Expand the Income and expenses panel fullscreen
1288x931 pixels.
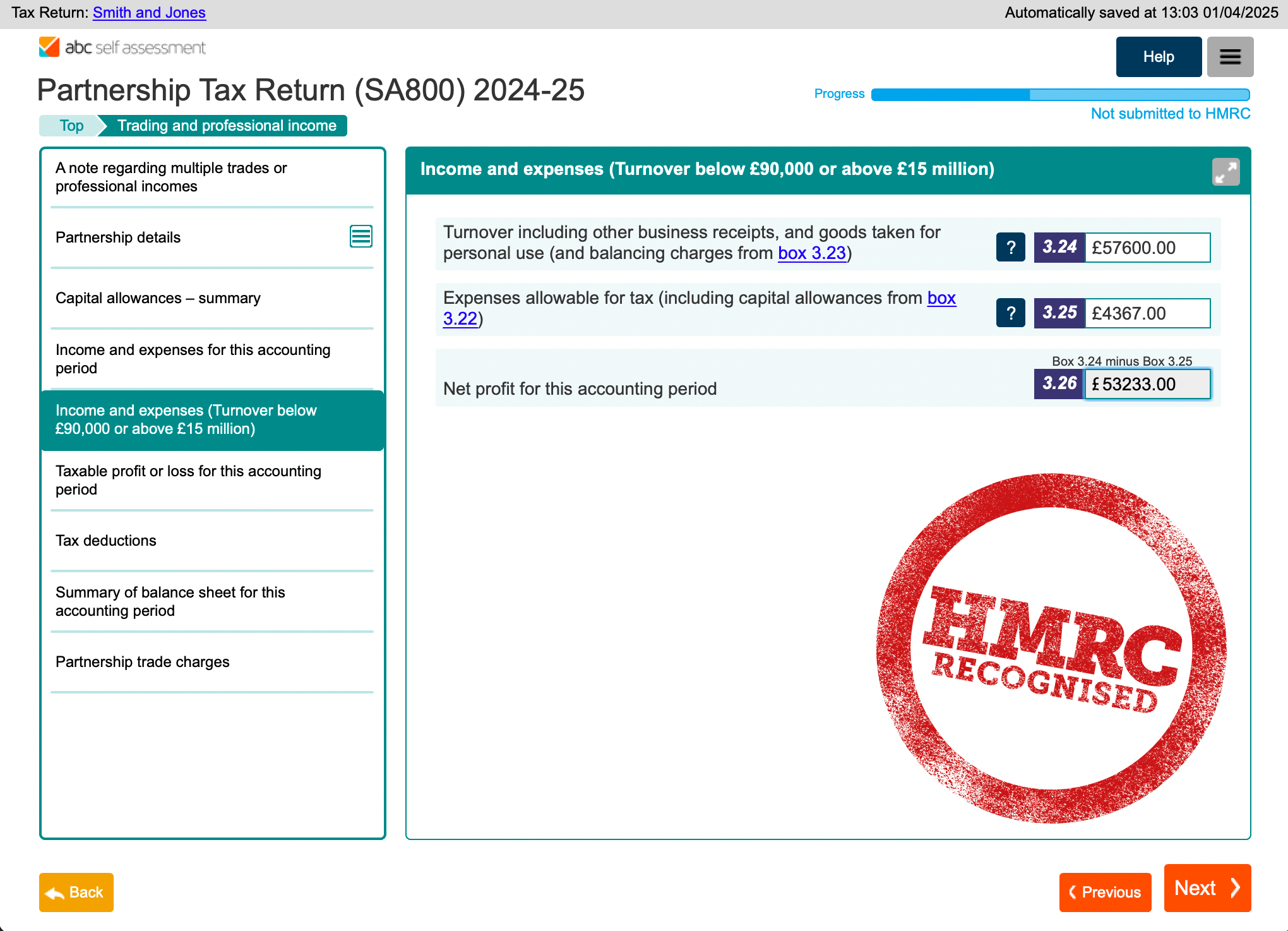[1225, 172]
